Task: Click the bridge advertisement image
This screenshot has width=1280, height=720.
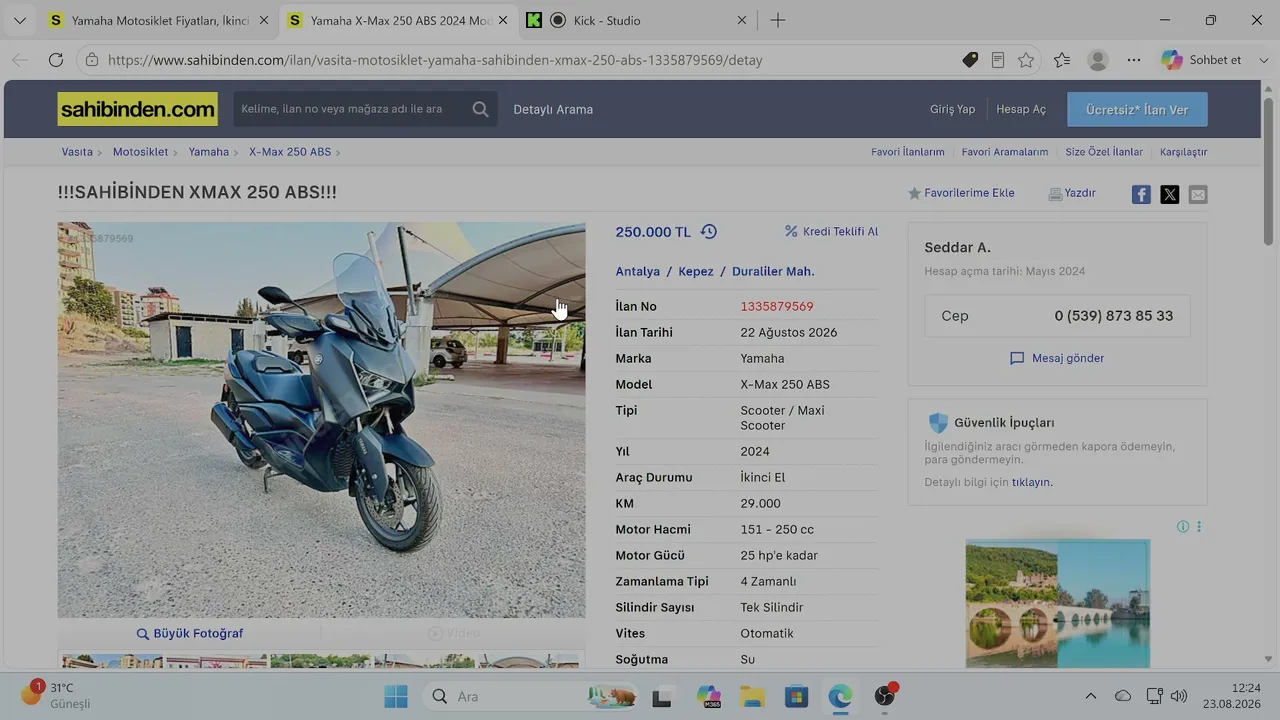Action: coord(1057,604)
